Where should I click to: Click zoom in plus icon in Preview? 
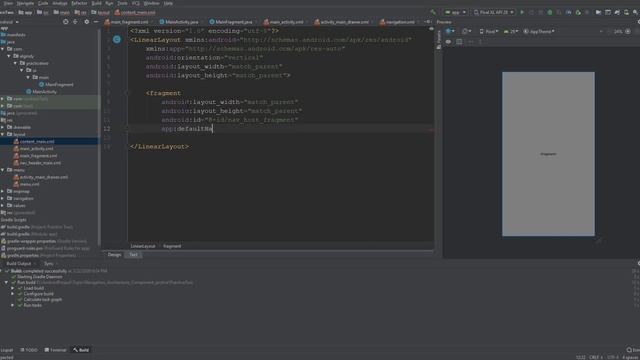pos(628,31)
